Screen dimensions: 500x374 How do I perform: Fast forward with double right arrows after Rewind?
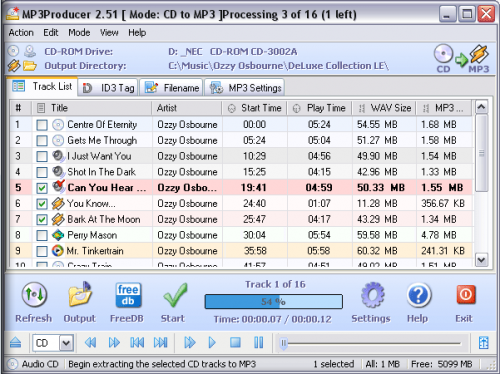pyautogui.click(x=114, y=343)
